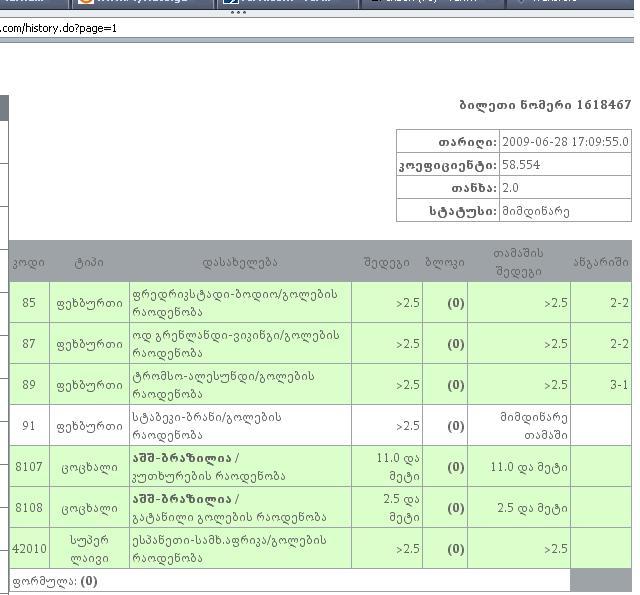Select code cell 8107

[x=29, y=466]
